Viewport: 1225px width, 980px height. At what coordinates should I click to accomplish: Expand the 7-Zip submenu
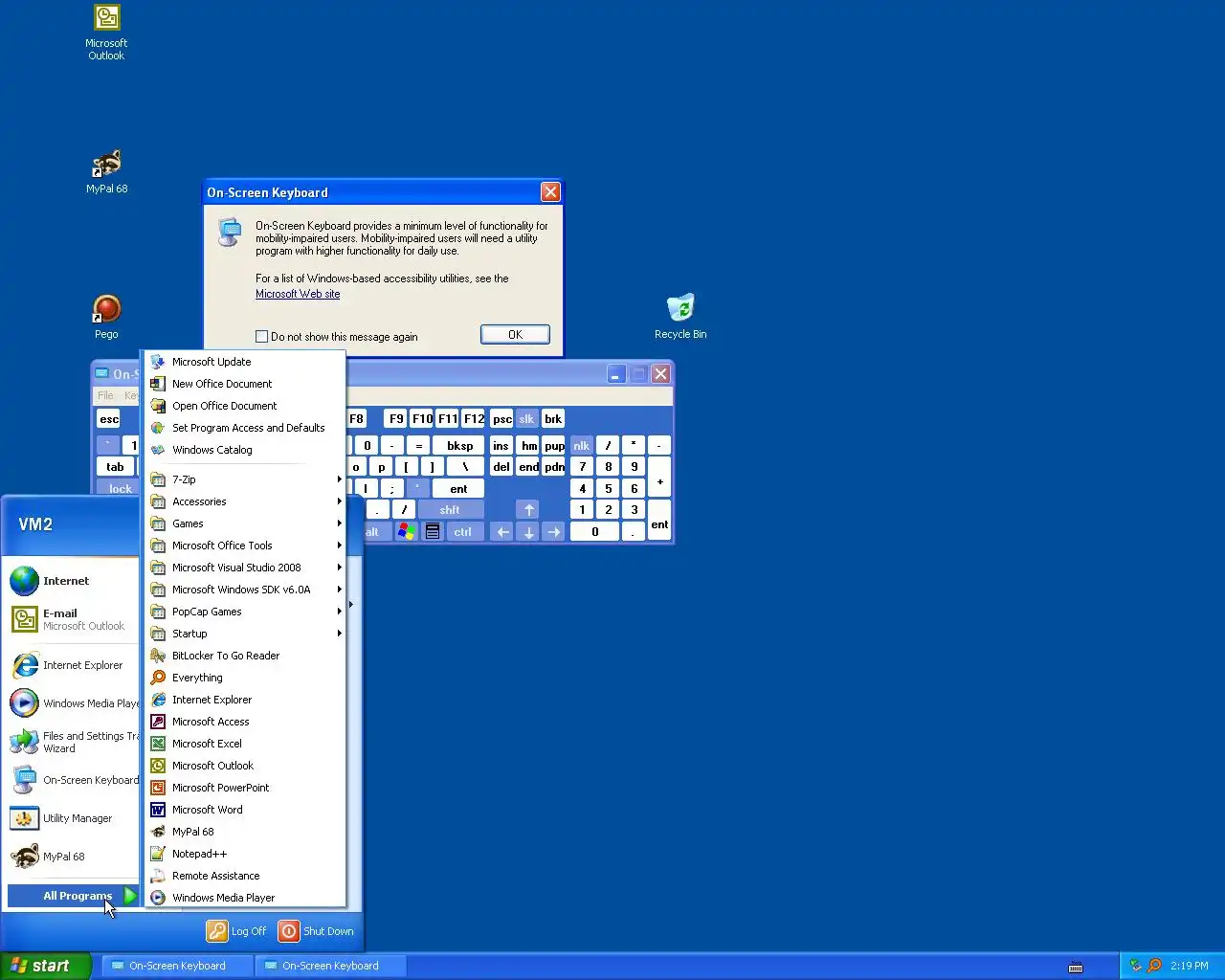point(245,479)
